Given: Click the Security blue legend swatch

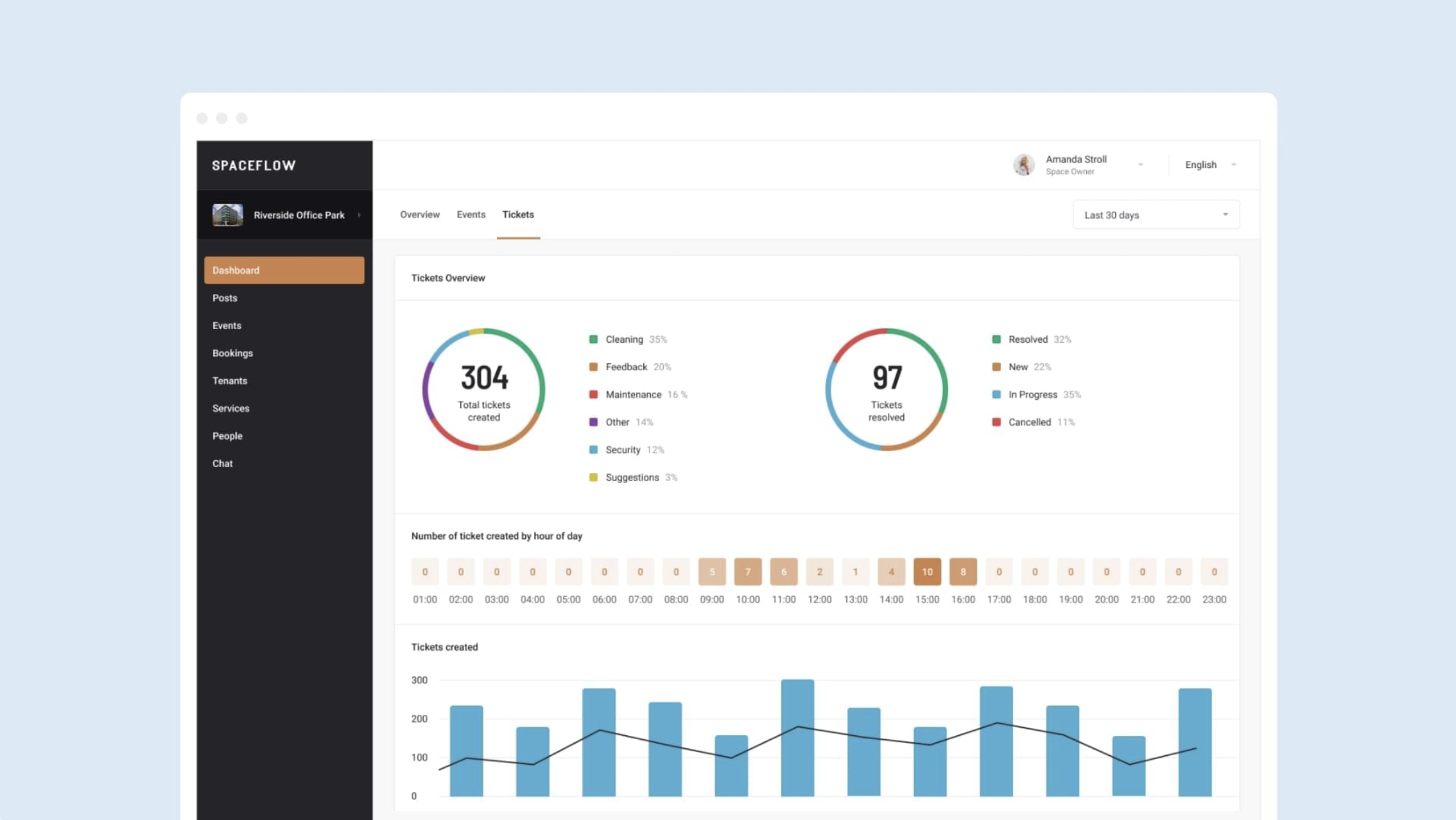Looking at the screenshot, I should click(593, 450).
